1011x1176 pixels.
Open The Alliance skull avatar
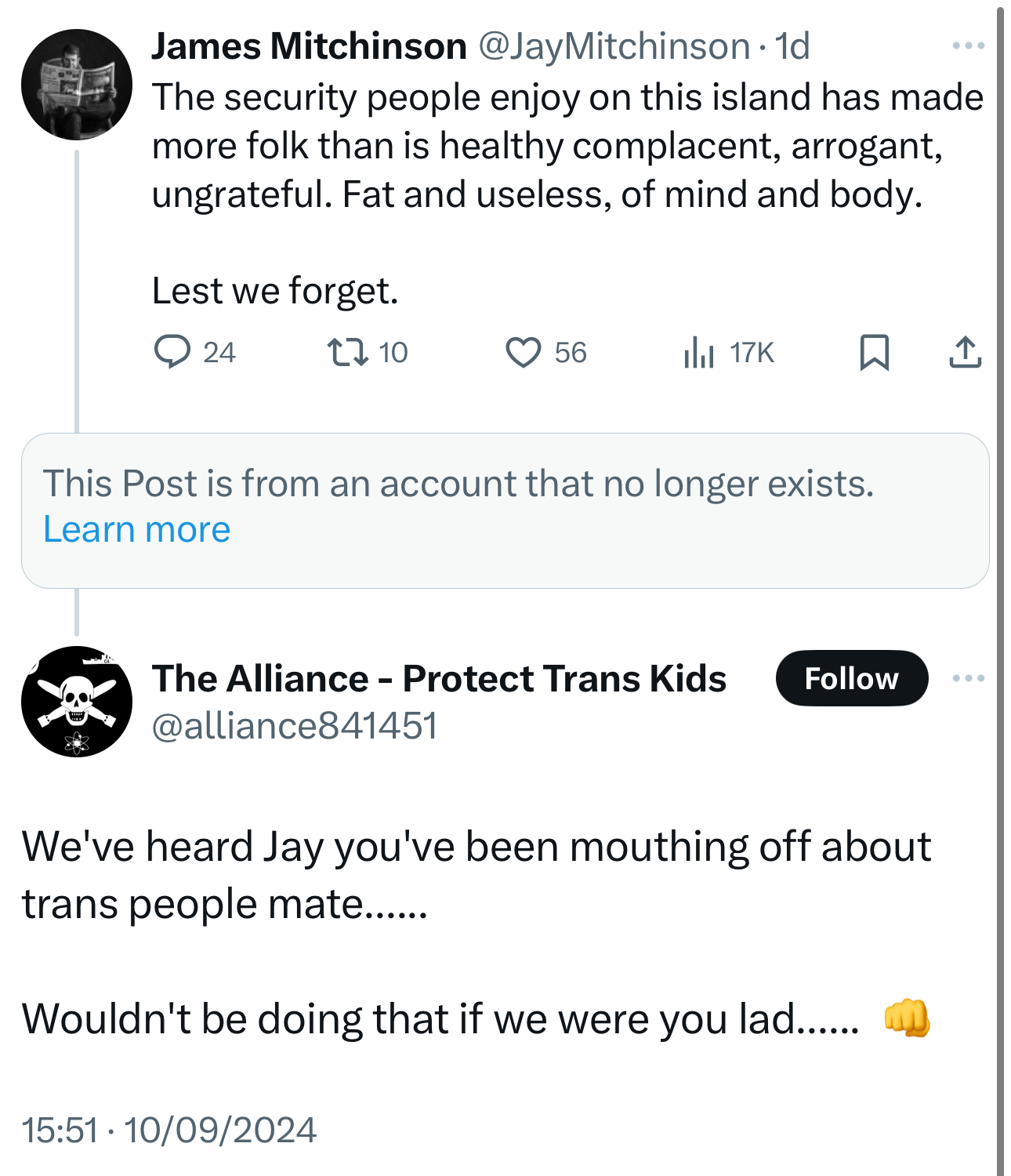tap(76, 702)
